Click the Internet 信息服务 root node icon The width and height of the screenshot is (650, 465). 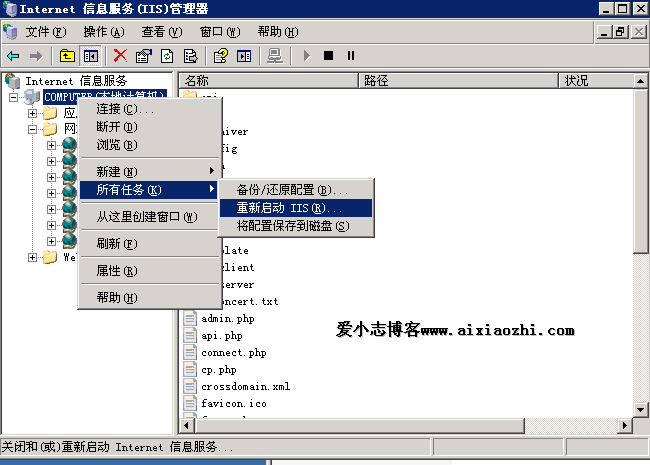tap(12, 81)
